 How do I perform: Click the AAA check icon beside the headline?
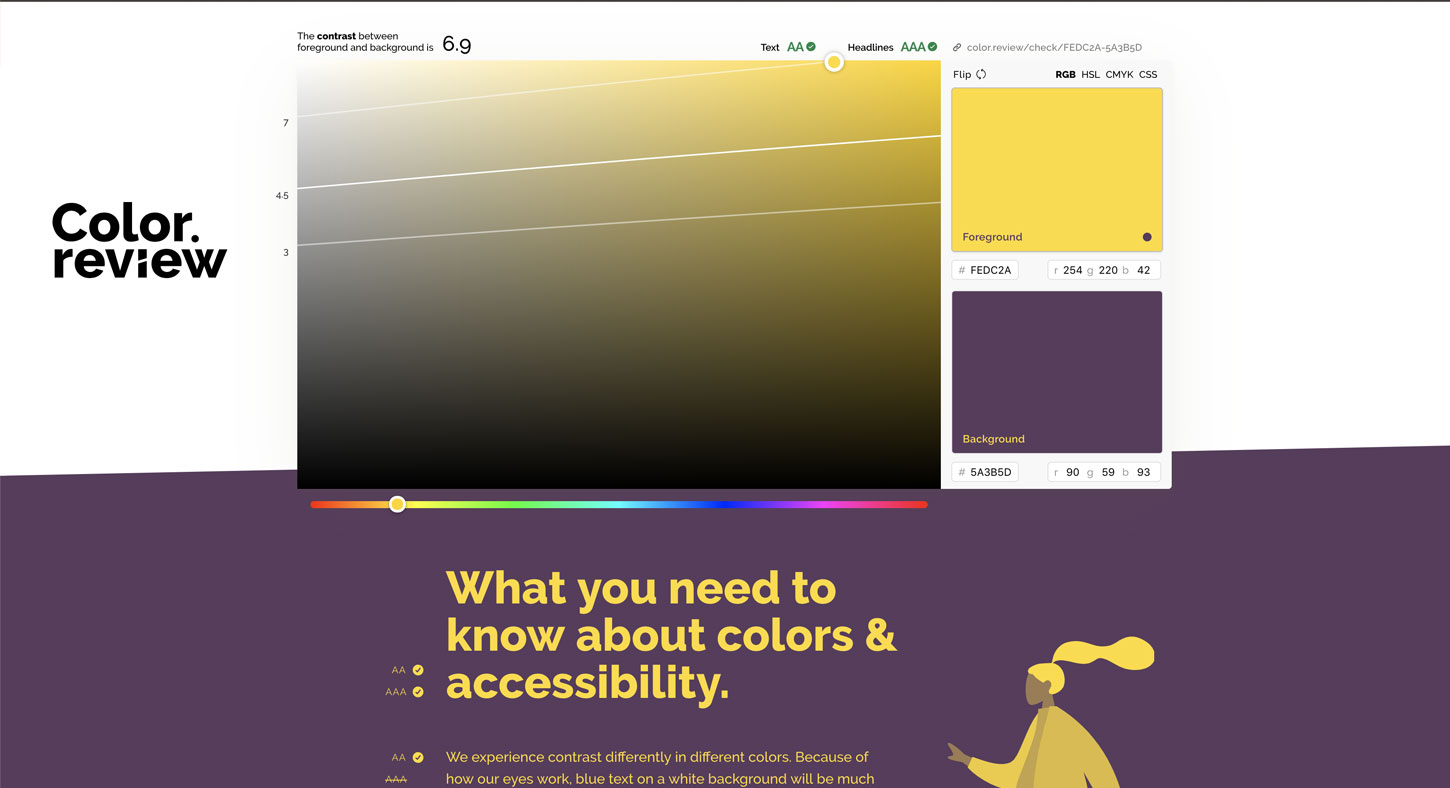point(418,692)
